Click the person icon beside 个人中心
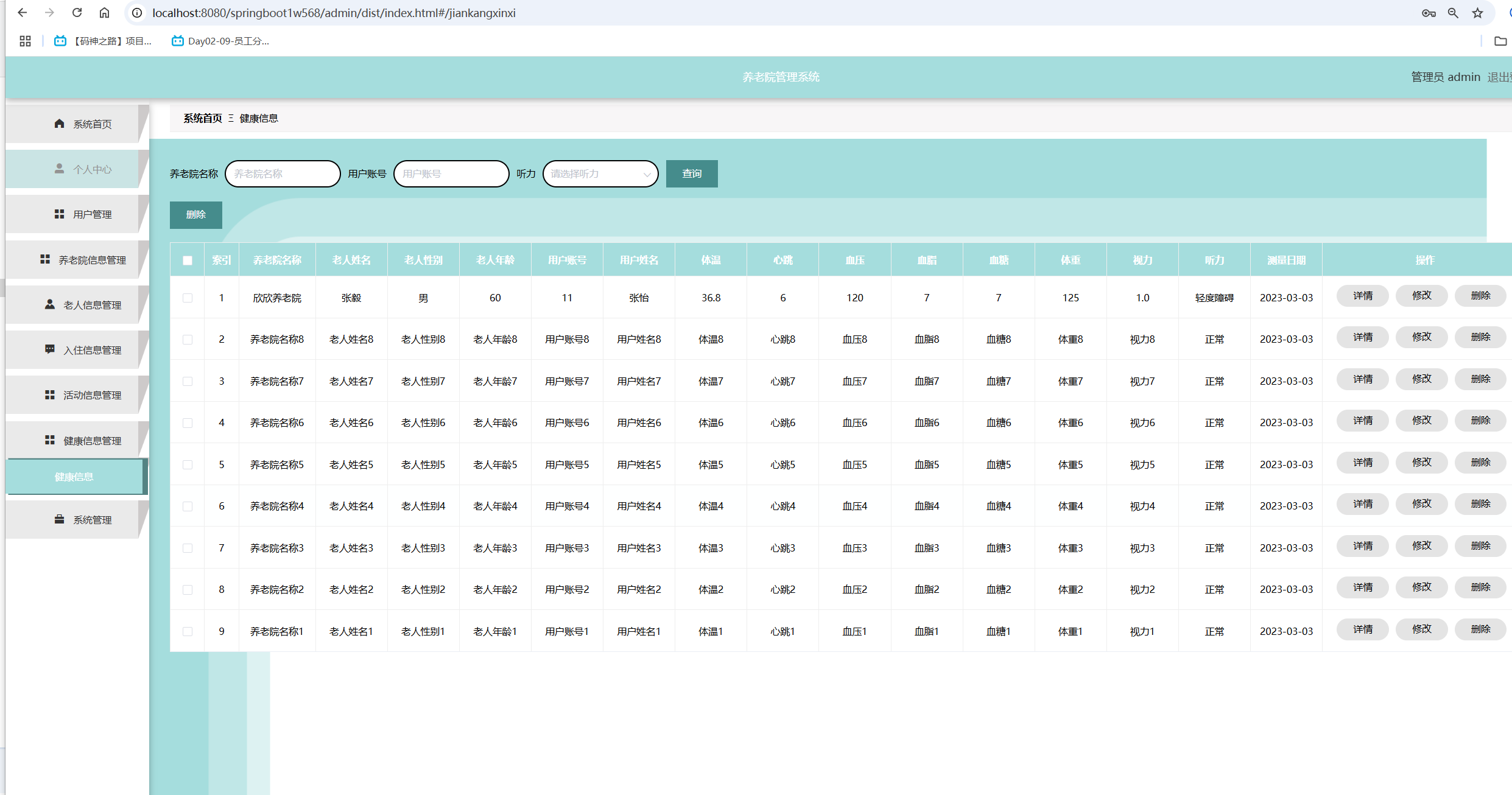Viewport: 1512px width, 795px height. point(59,169)
